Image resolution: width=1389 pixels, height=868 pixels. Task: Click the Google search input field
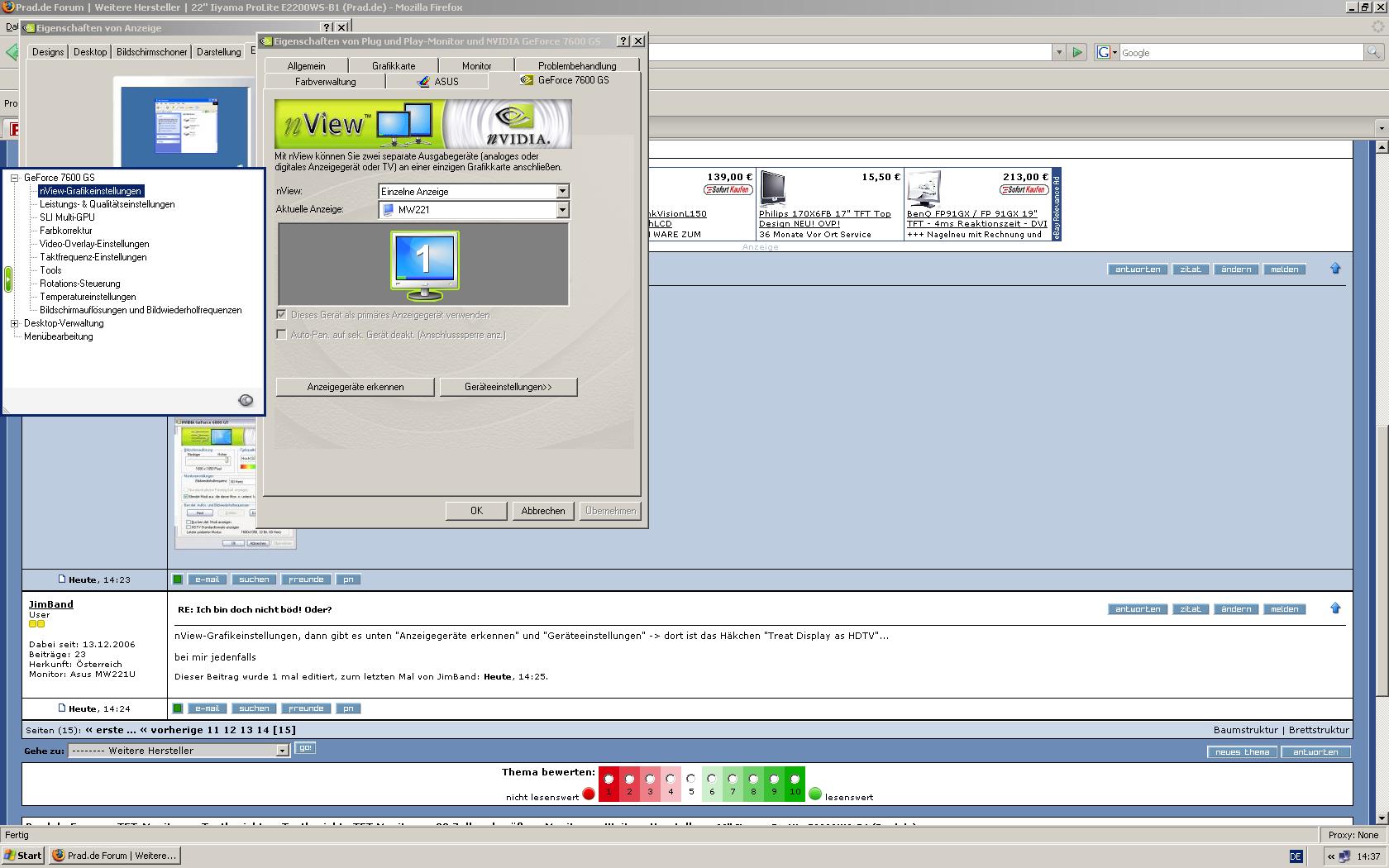[1240, 53]
